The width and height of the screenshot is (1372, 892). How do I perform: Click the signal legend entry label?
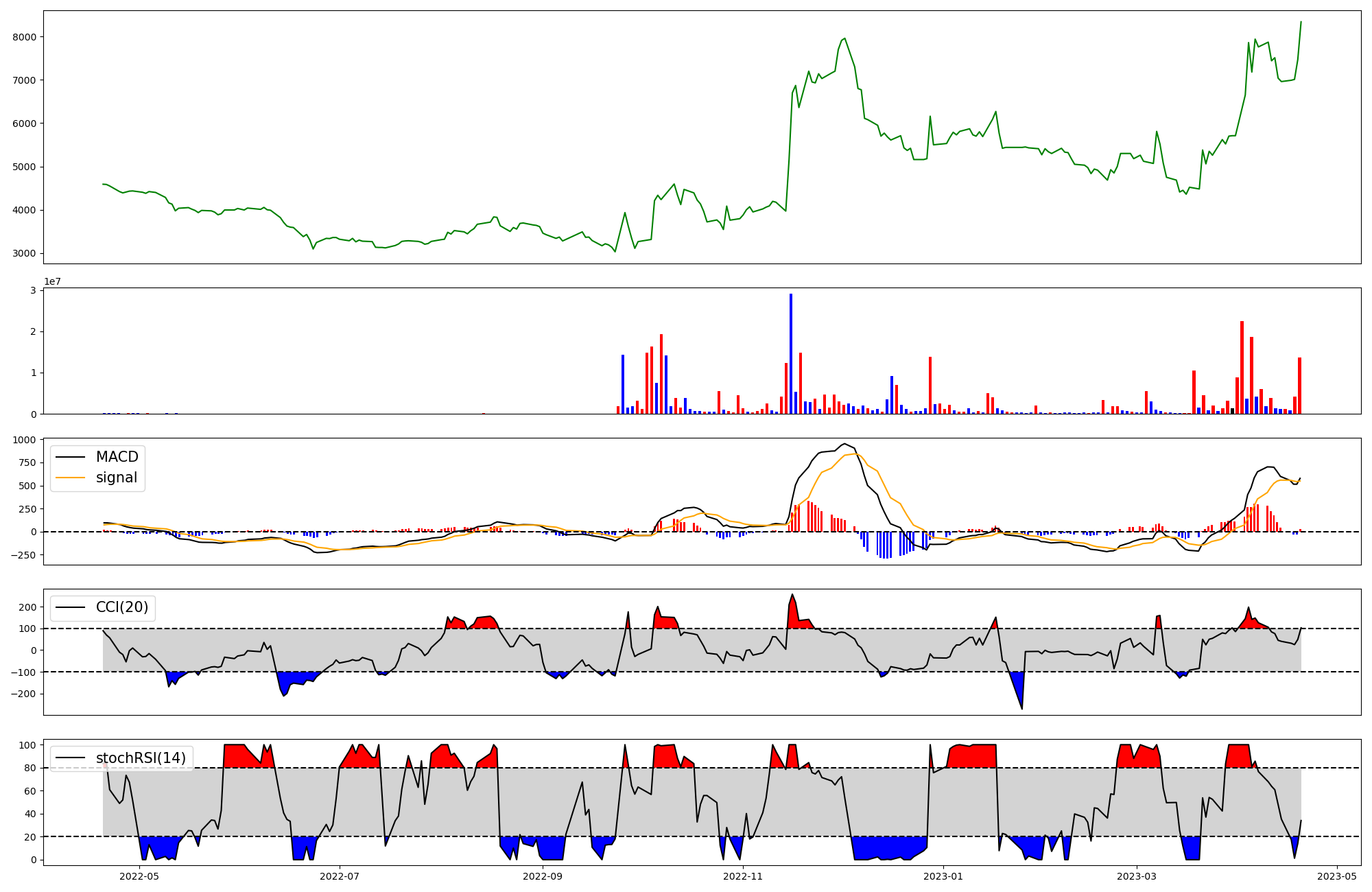pyautogui.click(x=117, y=478)
